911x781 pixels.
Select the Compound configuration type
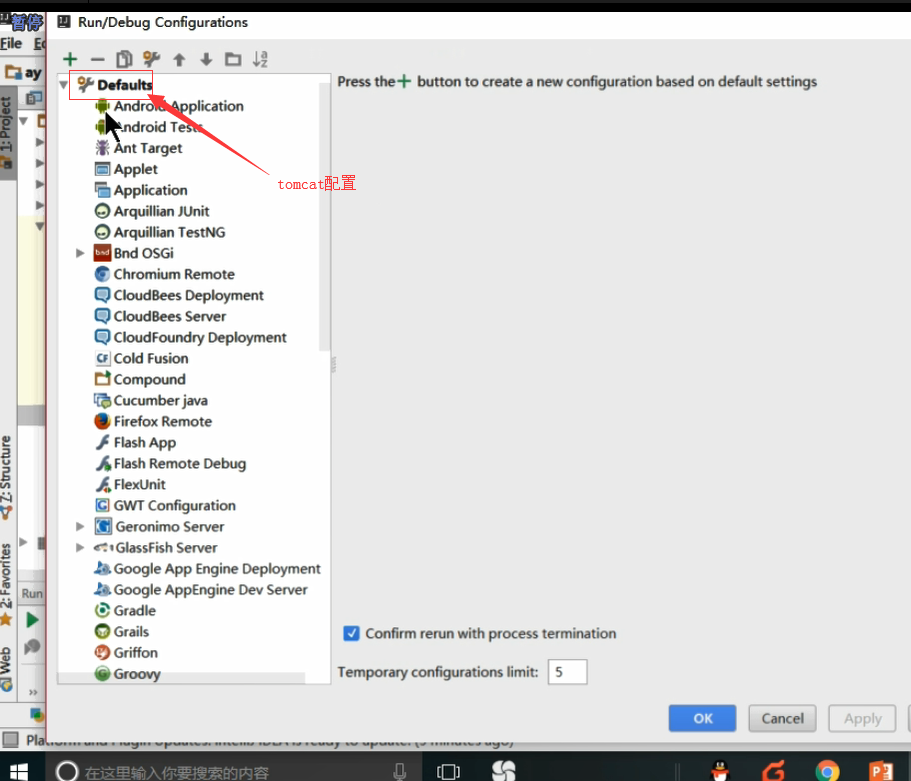tap(149, 379)
